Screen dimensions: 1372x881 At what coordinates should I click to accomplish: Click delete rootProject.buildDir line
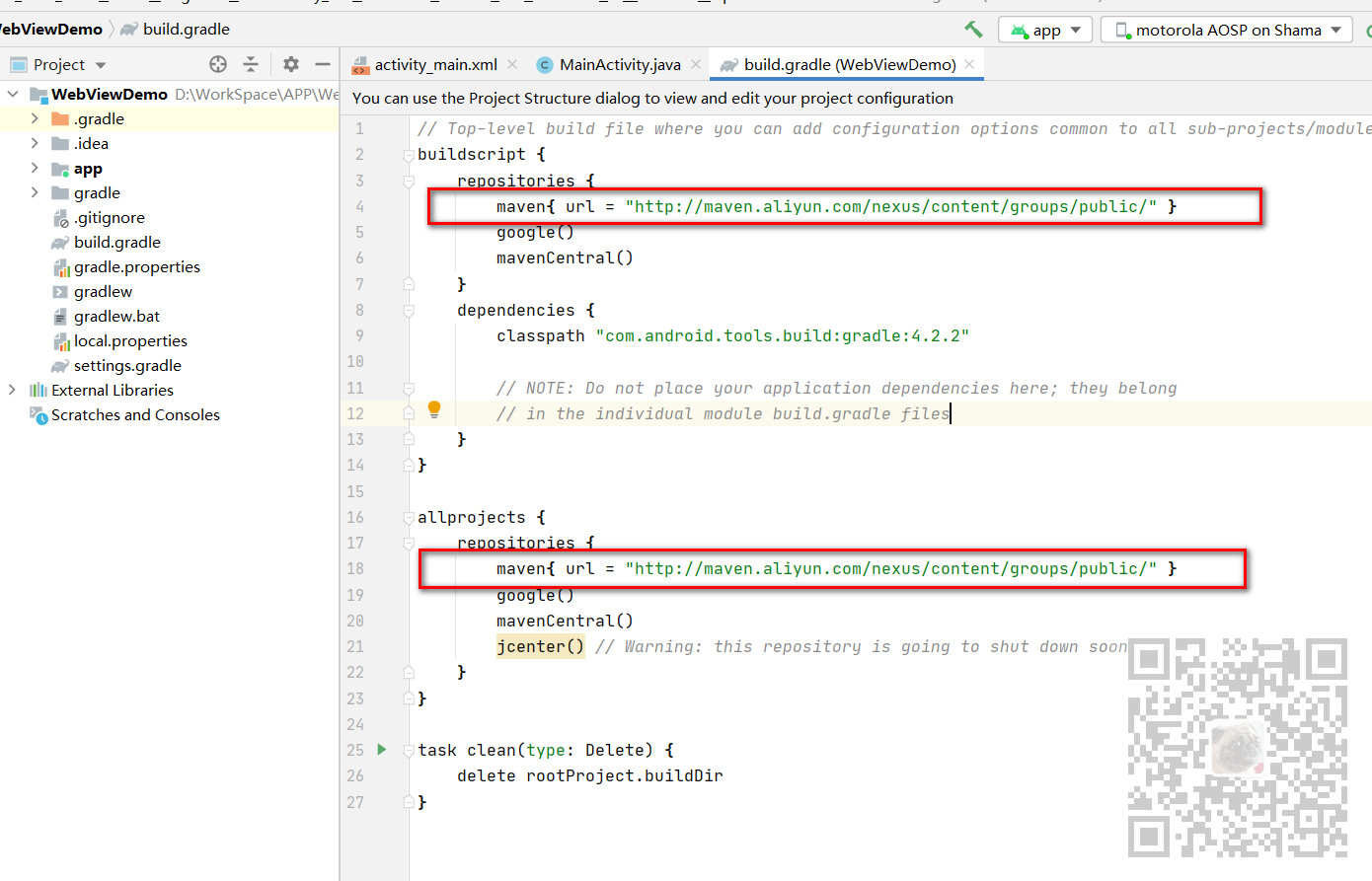coord(589,775)
